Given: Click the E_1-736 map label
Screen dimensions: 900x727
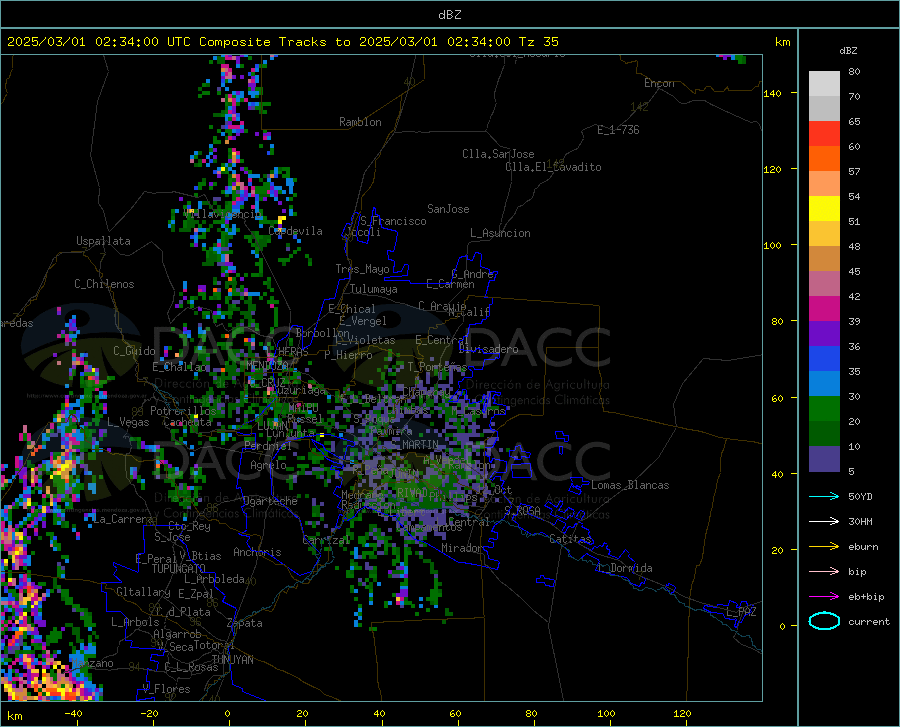Looking at the screenshot, I should (x=618, y=130).
